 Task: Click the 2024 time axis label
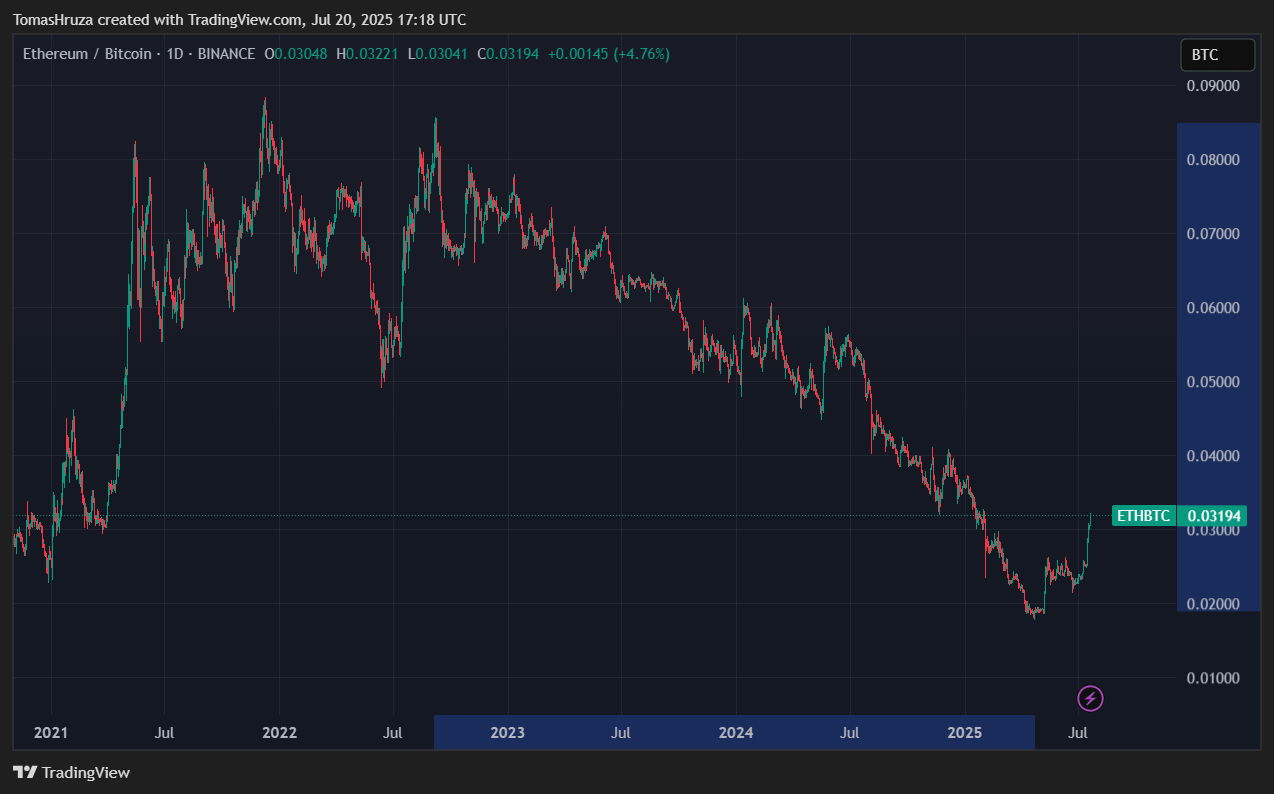[736, 733]
